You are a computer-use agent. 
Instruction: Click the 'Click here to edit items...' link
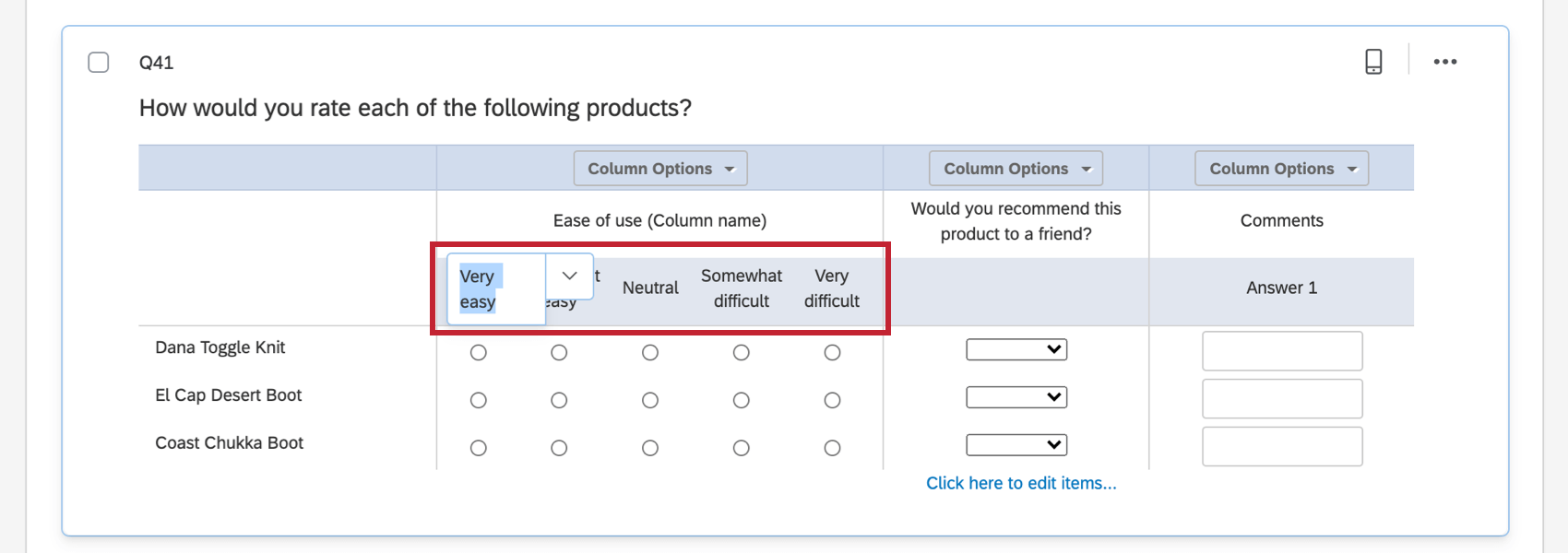click(1021, 483)
